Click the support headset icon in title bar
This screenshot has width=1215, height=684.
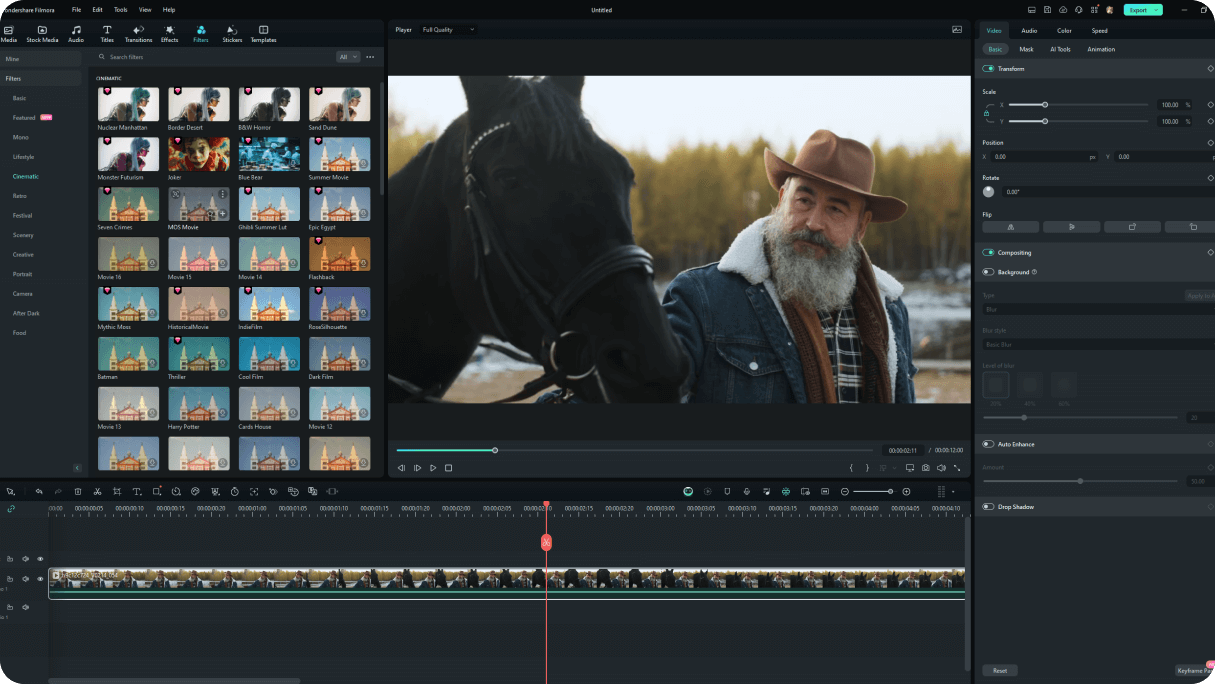pyautogui.click(x=1078, y=9)
